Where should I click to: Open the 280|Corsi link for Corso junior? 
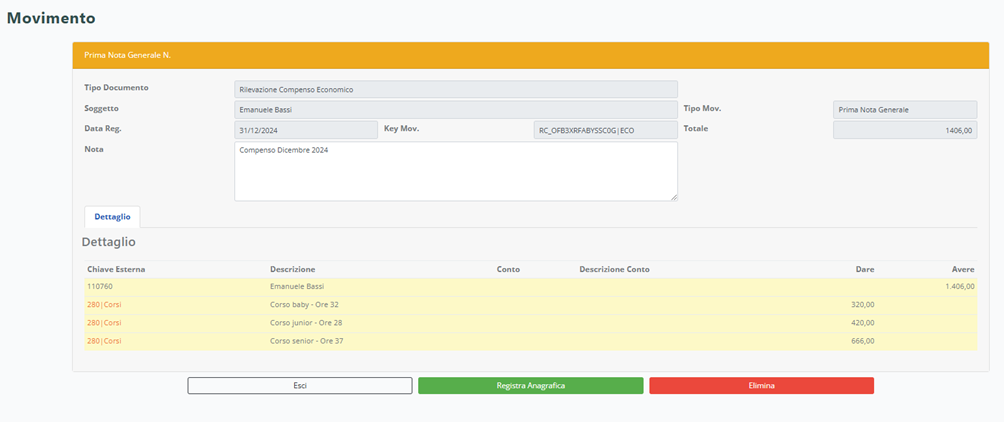pos(104,323)
